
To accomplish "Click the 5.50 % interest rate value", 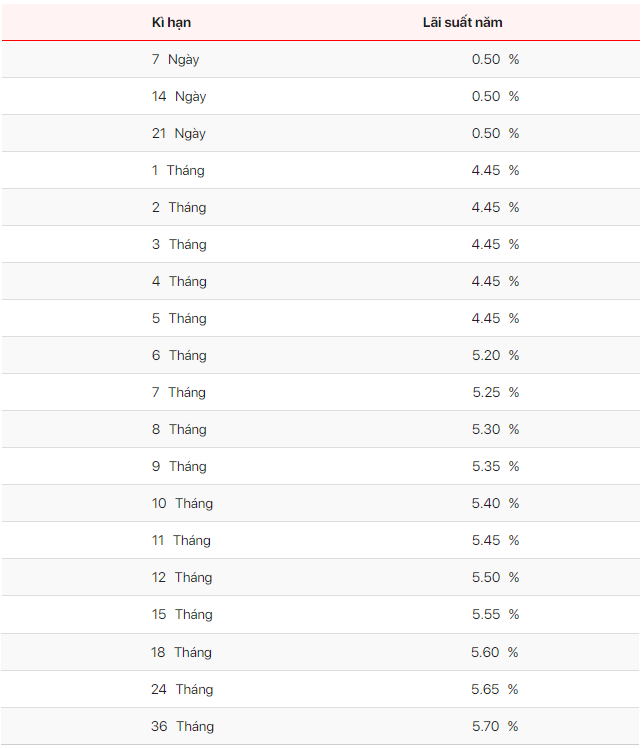I will [x=495, y=577].
